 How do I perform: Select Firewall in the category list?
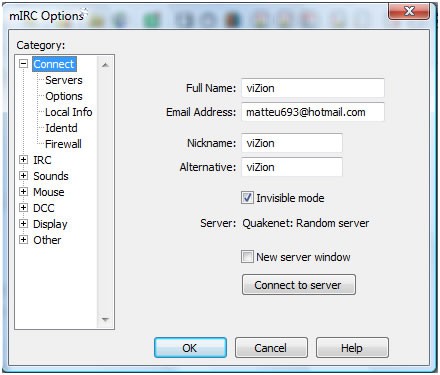[63, 144]
